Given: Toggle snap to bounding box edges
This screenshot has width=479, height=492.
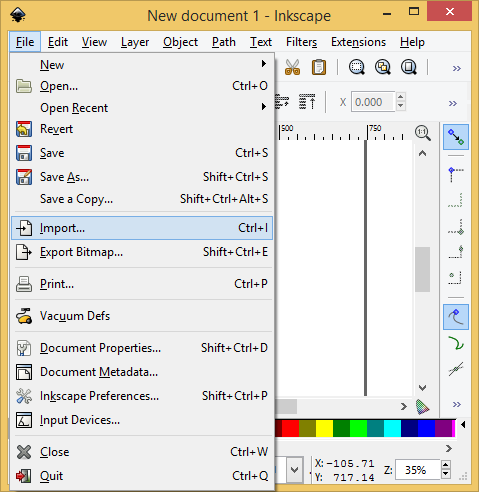Looking at the screenshot, I should tap(456, 200).
